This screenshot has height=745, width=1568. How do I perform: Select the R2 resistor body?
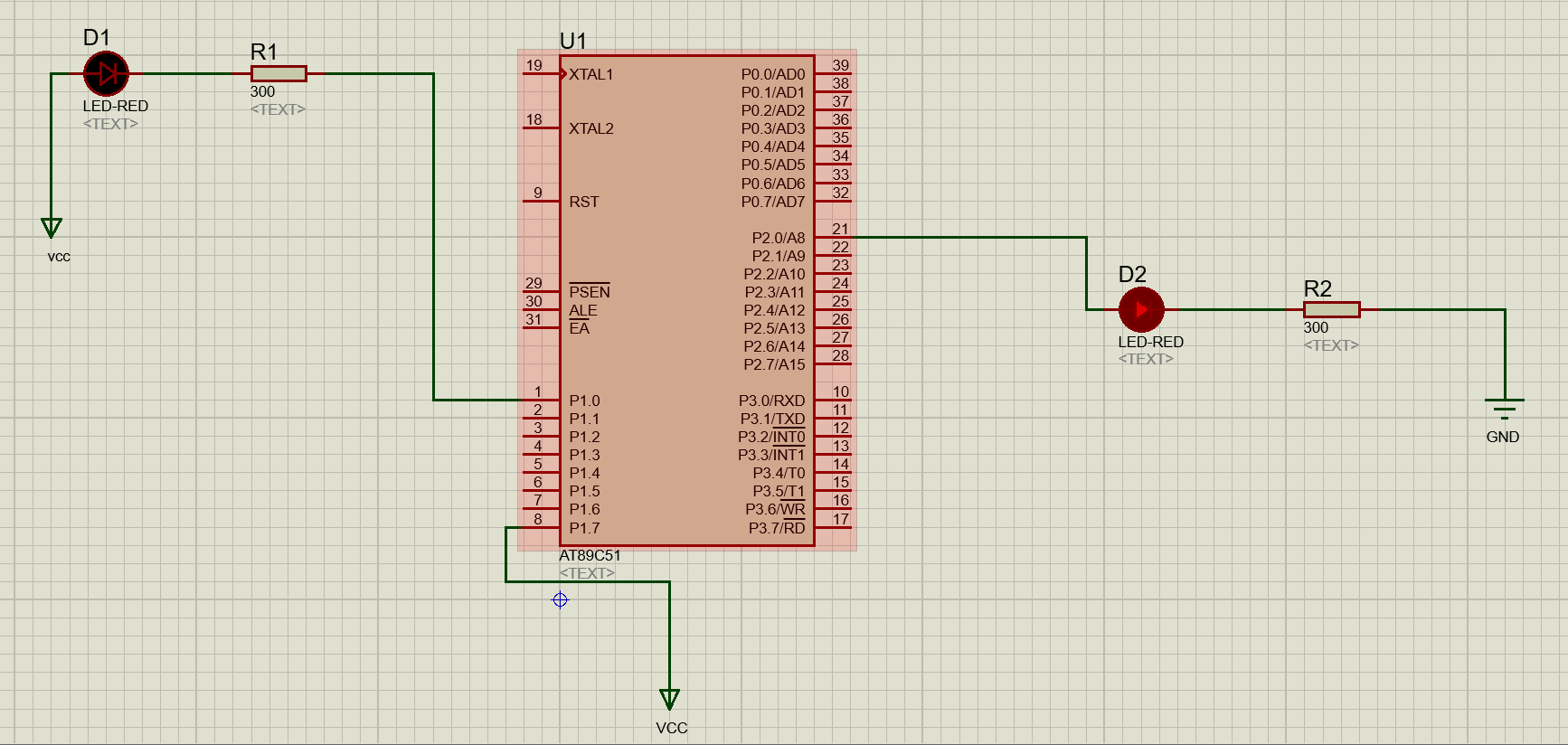[1331, 310]
